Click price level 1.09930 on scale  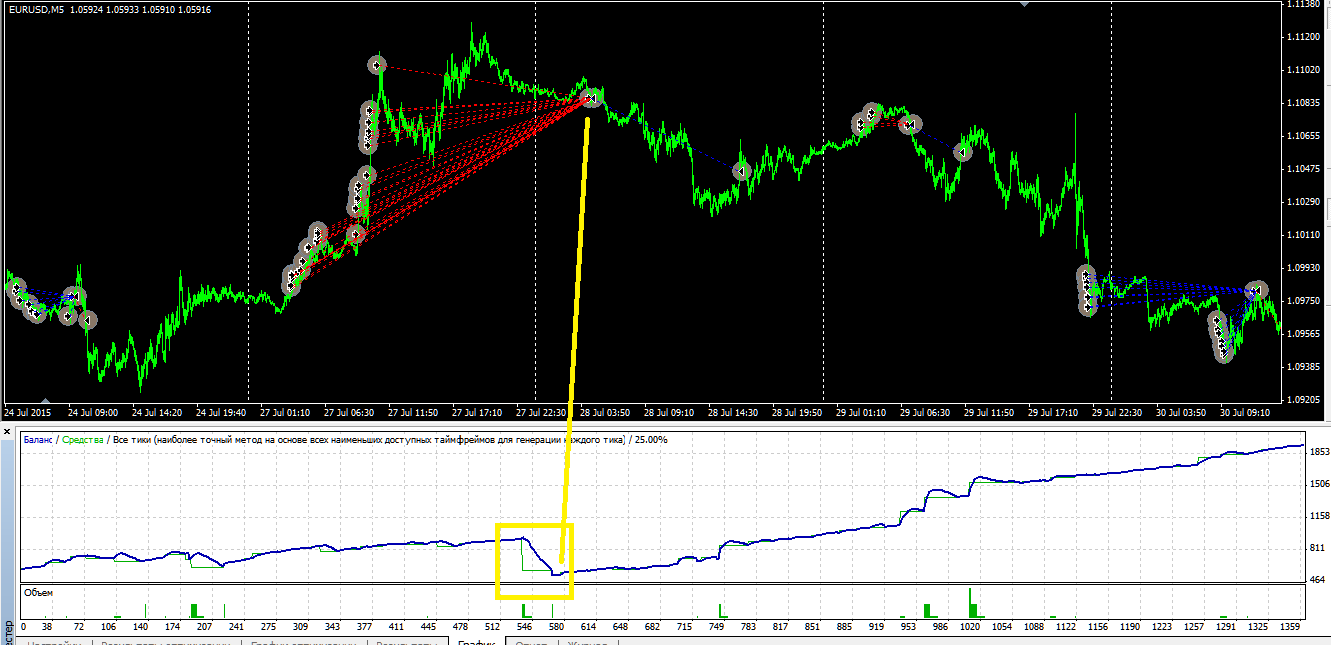(x=1303, y=268)
